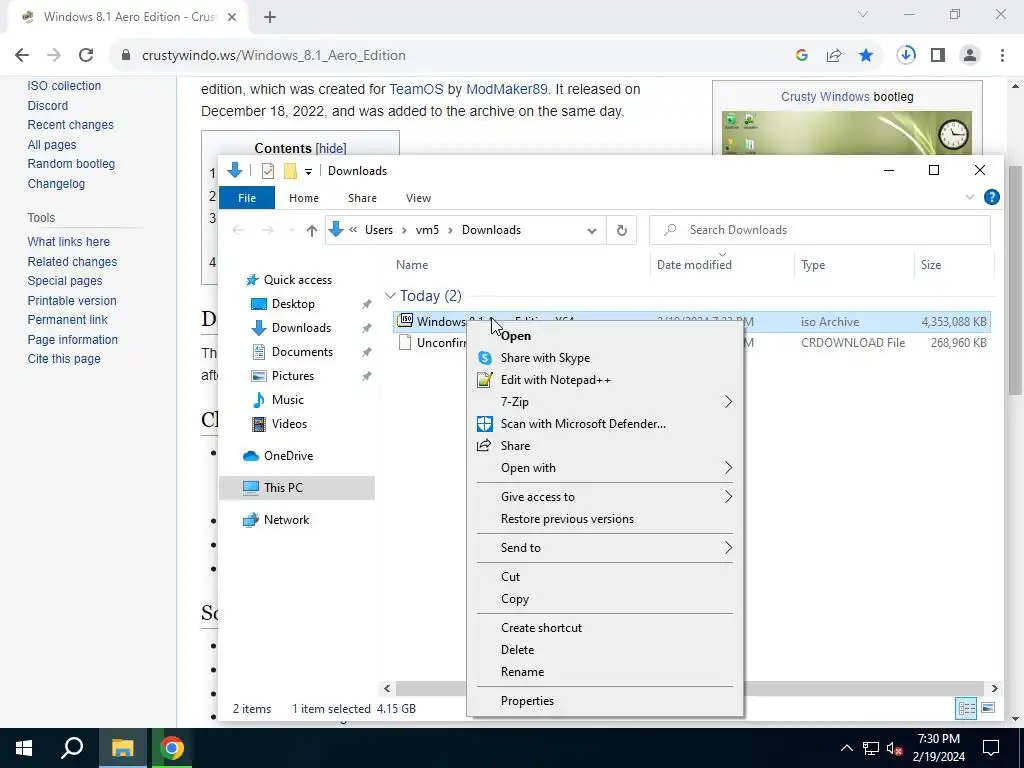The width and height of the screenshot is (1024, 768).
Task: Open the Home ribbon tab
Action: pos(304,198)
